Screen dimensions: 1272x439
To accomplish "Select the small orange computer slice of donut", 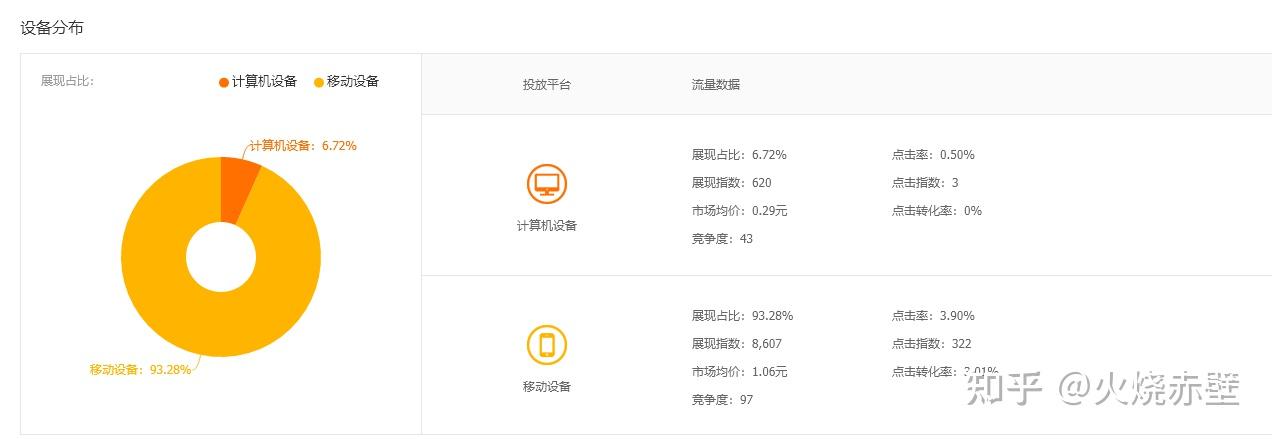I will coord(240,189).
